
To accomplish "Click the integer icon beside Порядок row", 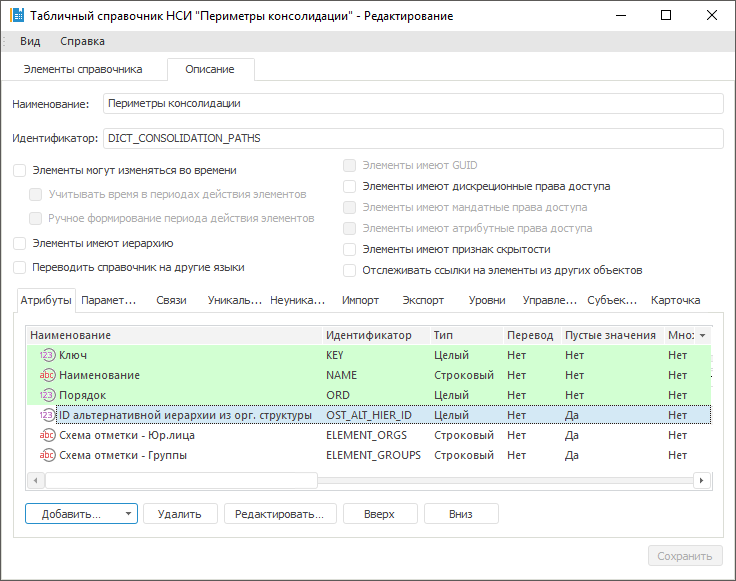I will click(47, 395).
